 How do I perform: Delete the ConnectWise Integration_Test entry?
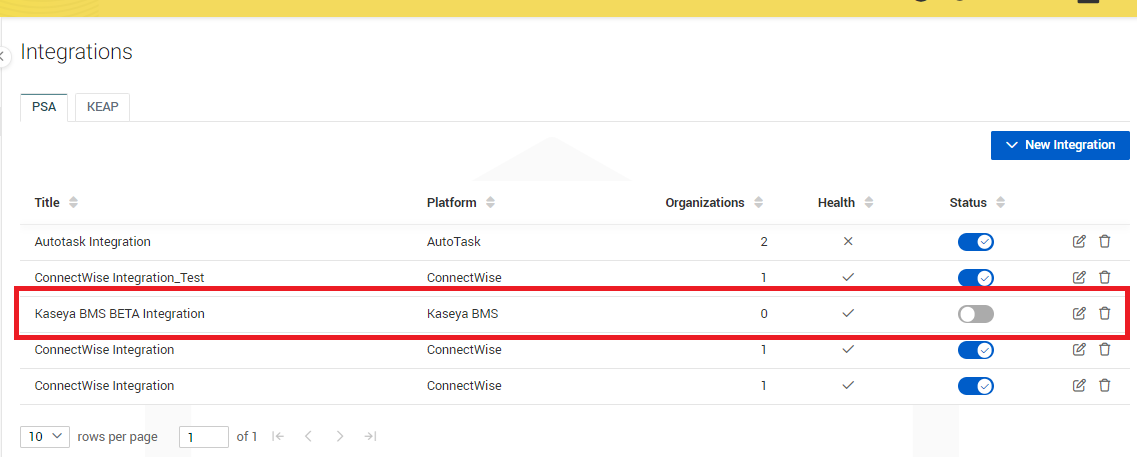coord(1105,277)
